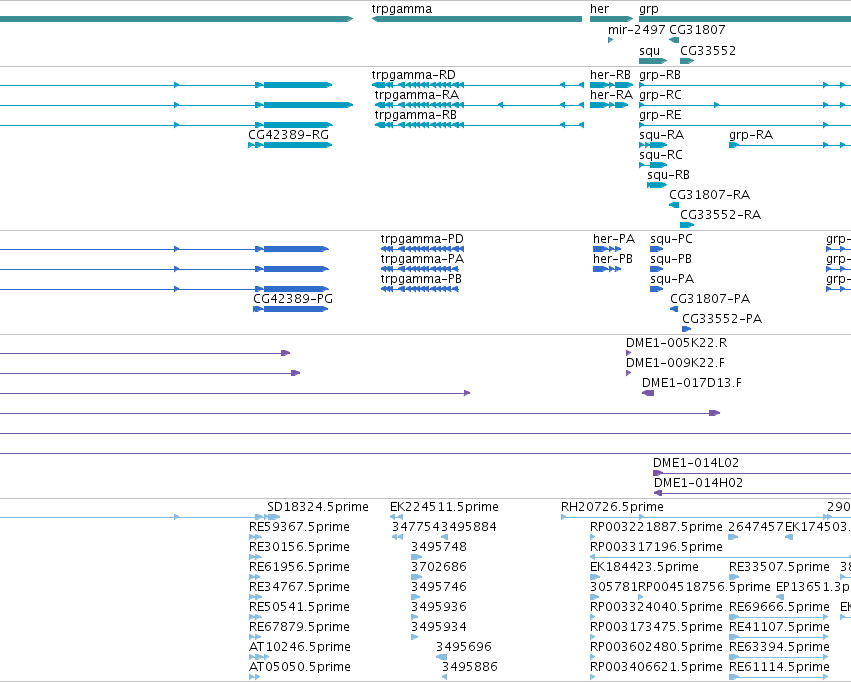Screen dimensions: 851x682
Task: Select the CG42389-RG transcript
Action: pyautogui.click(x=290, y=145)
